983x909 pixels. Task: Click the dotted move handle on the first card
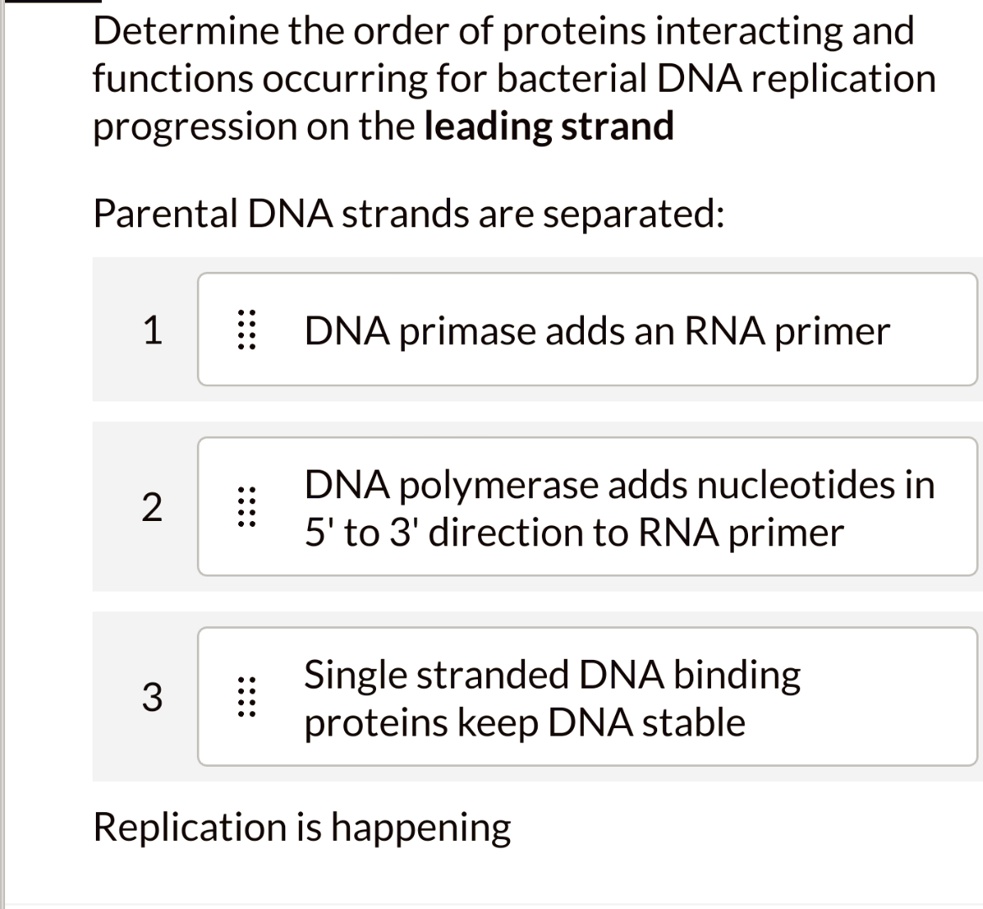(248, 330)
